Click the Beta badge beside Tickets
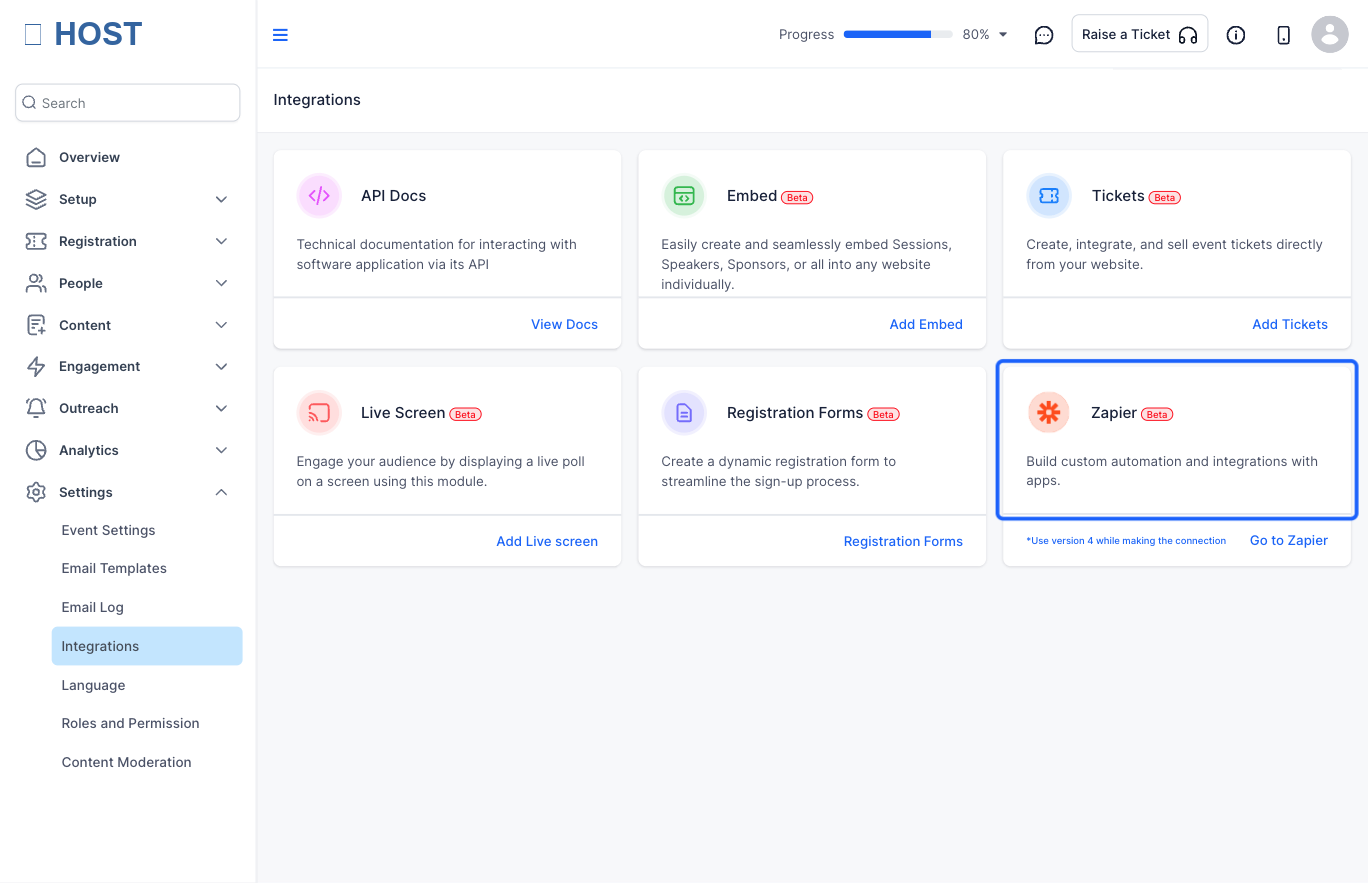 tap(1164, 197)
